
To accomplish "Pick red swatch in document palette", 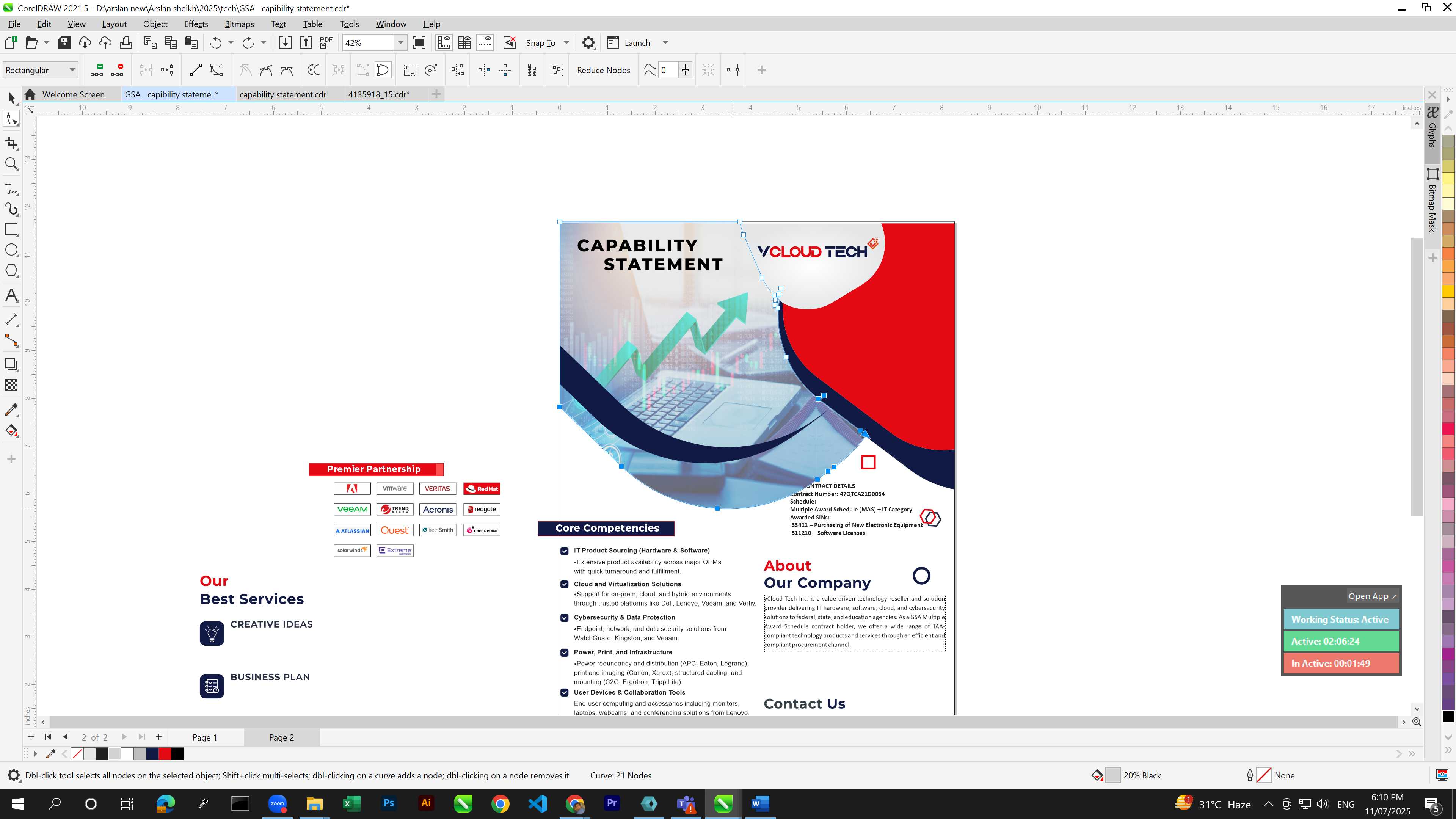I will coord(165,754).
